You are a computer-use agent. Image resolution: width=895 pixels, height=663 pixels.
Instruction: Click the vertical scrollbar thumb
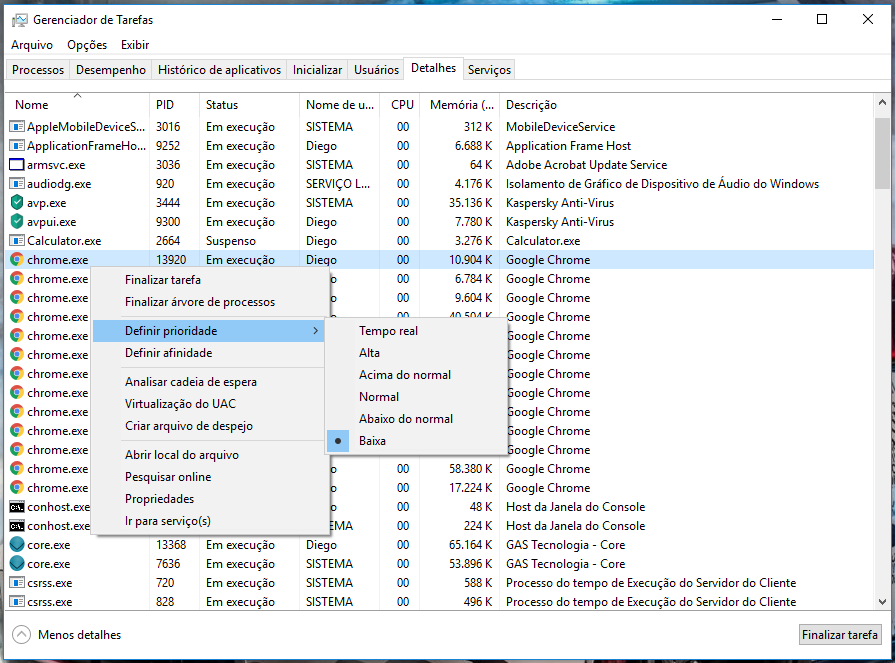(882, 153)
